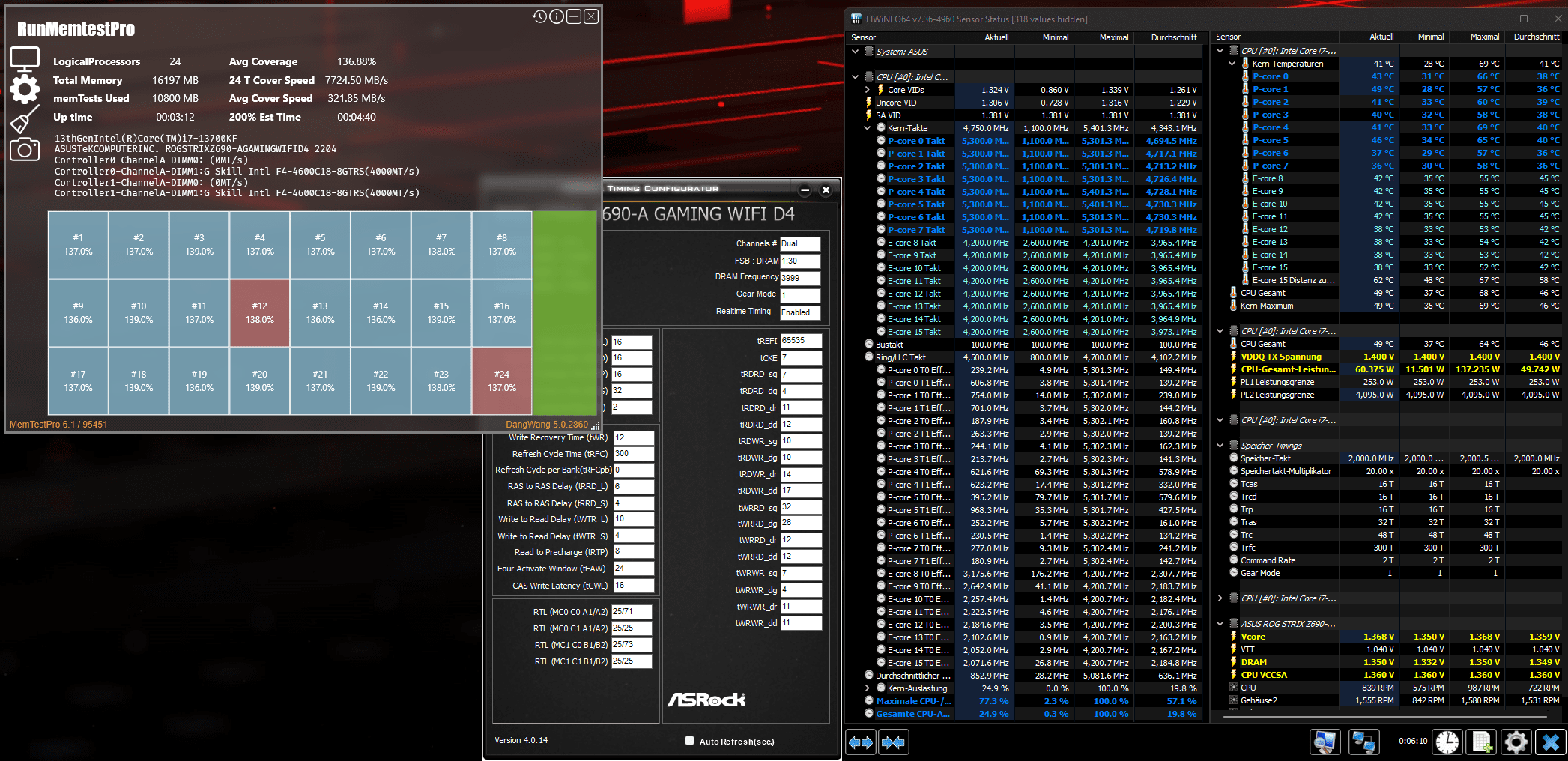Click the Minimal column header in left pane

pos(1044,37)
